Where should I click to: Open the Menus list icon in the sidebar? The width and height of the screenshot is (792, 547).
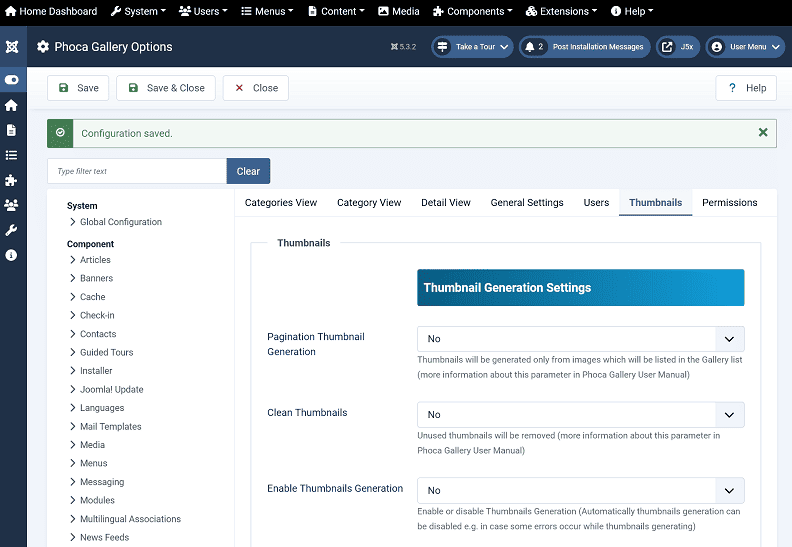coord(11,155)
